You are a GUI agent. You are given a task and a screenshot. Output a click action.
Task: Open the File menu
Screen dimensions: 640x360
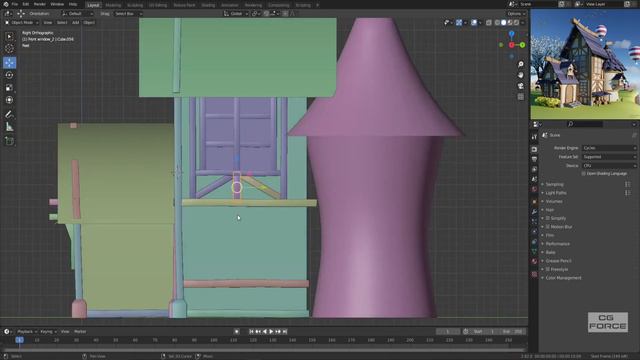click(15, 4)
